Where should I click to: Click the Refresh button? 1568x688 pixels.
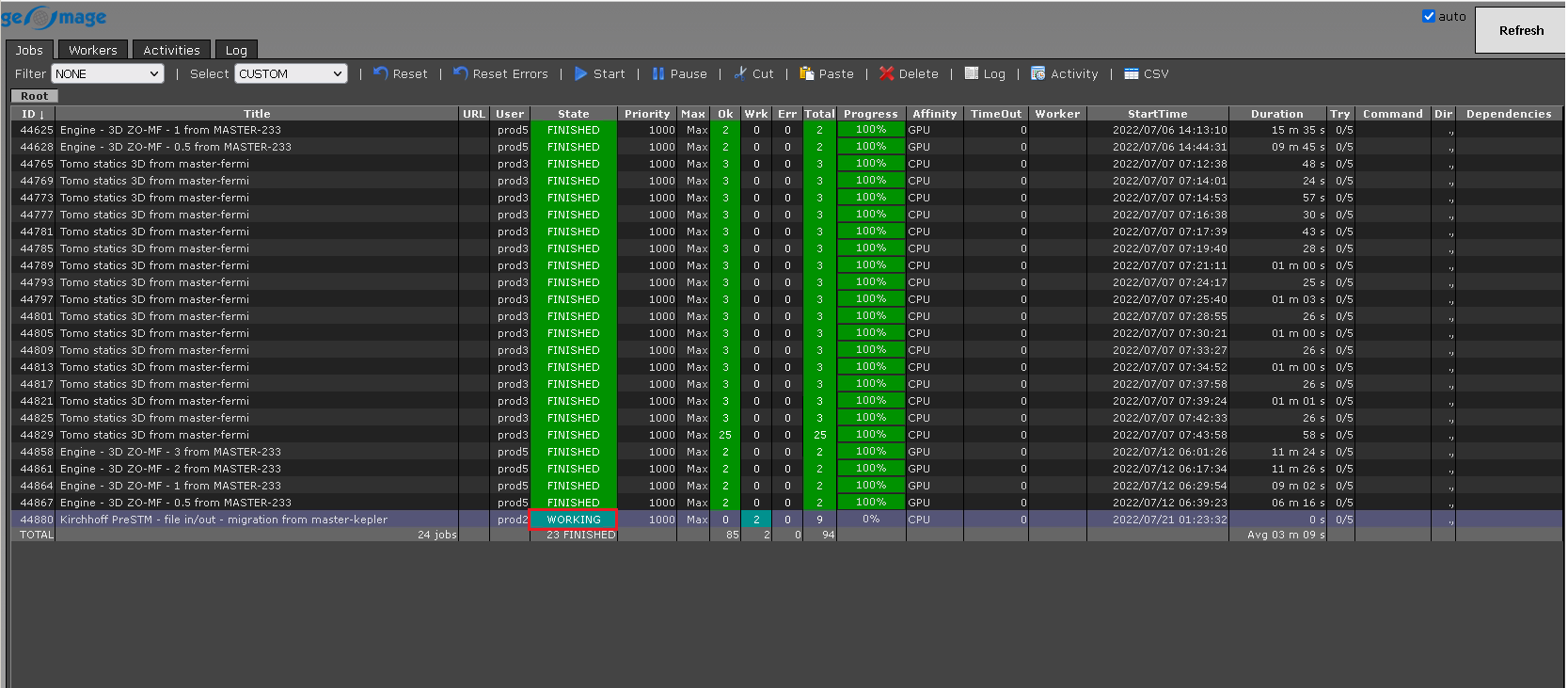coord(1521,30)
